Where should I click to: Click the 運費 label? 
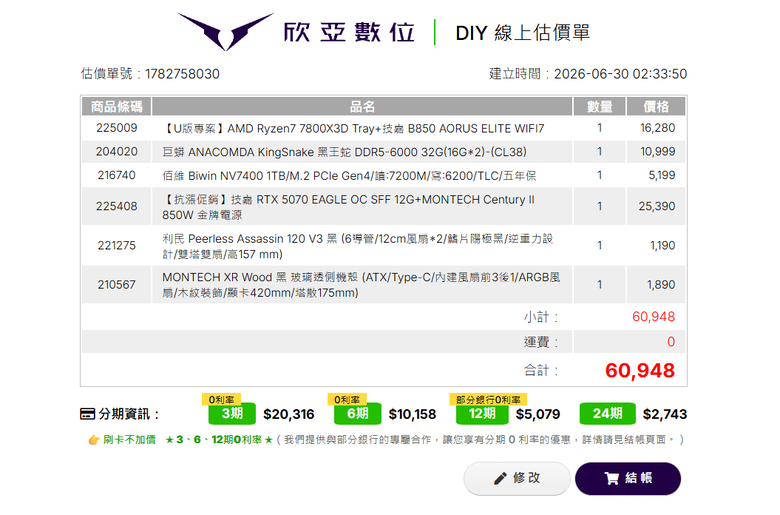541,342
